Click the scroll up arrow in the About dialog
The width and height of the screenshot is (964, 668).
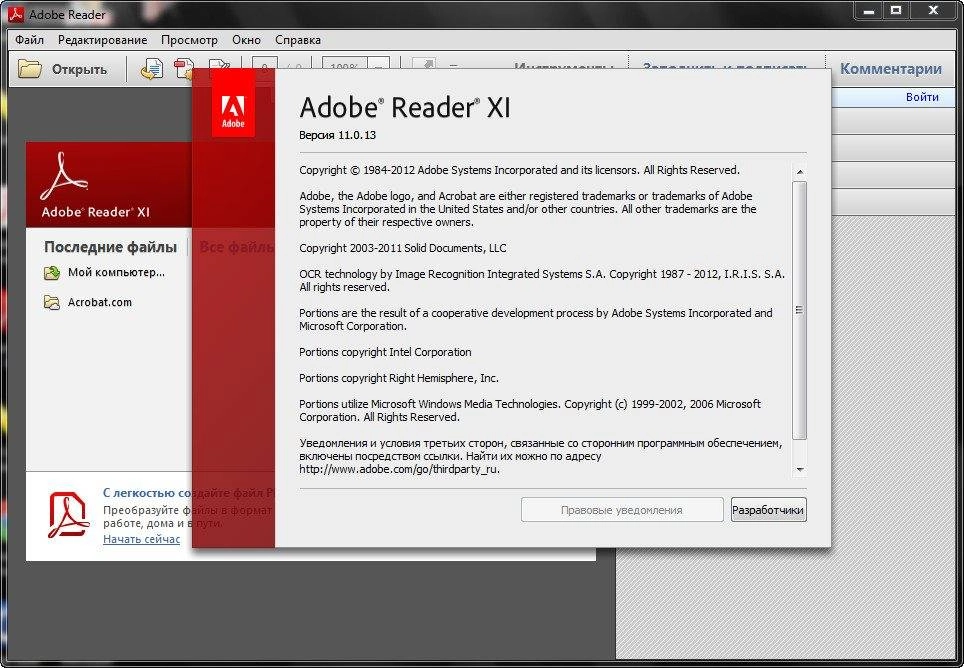[799, 171]
